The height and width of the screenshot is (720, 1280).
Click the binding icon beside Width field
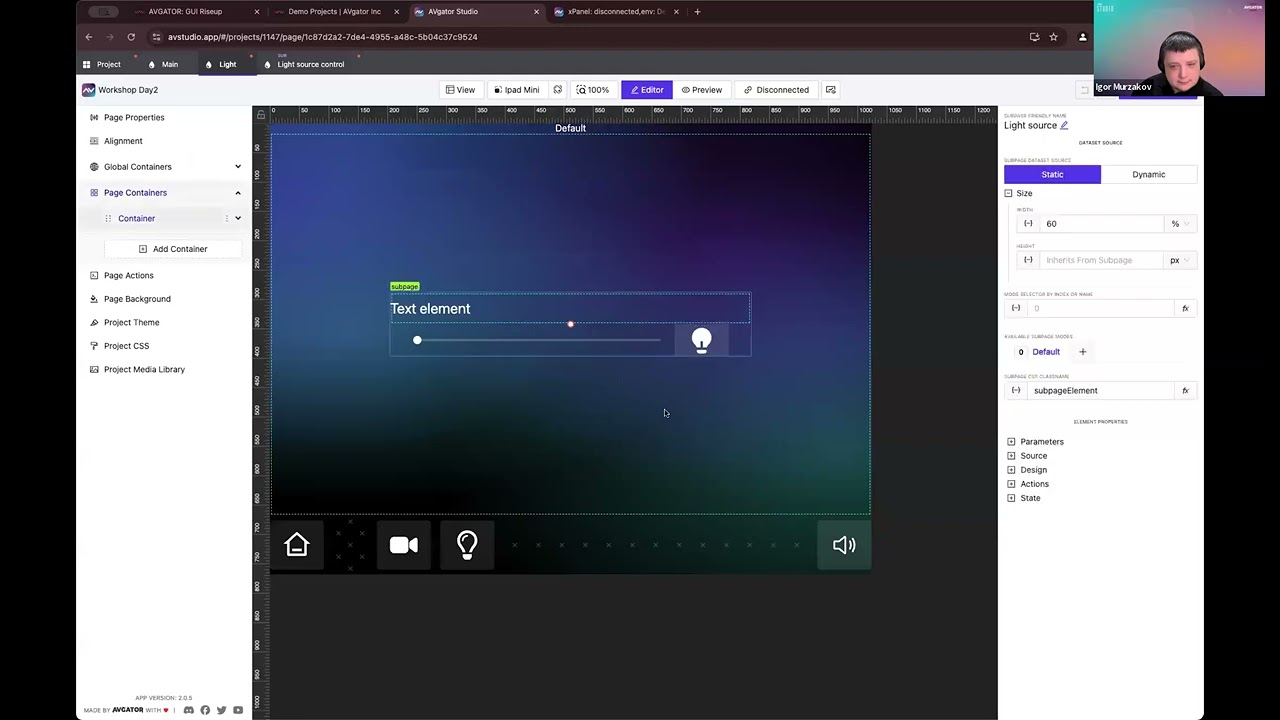pyautogui.click(x=1028, y=224)
